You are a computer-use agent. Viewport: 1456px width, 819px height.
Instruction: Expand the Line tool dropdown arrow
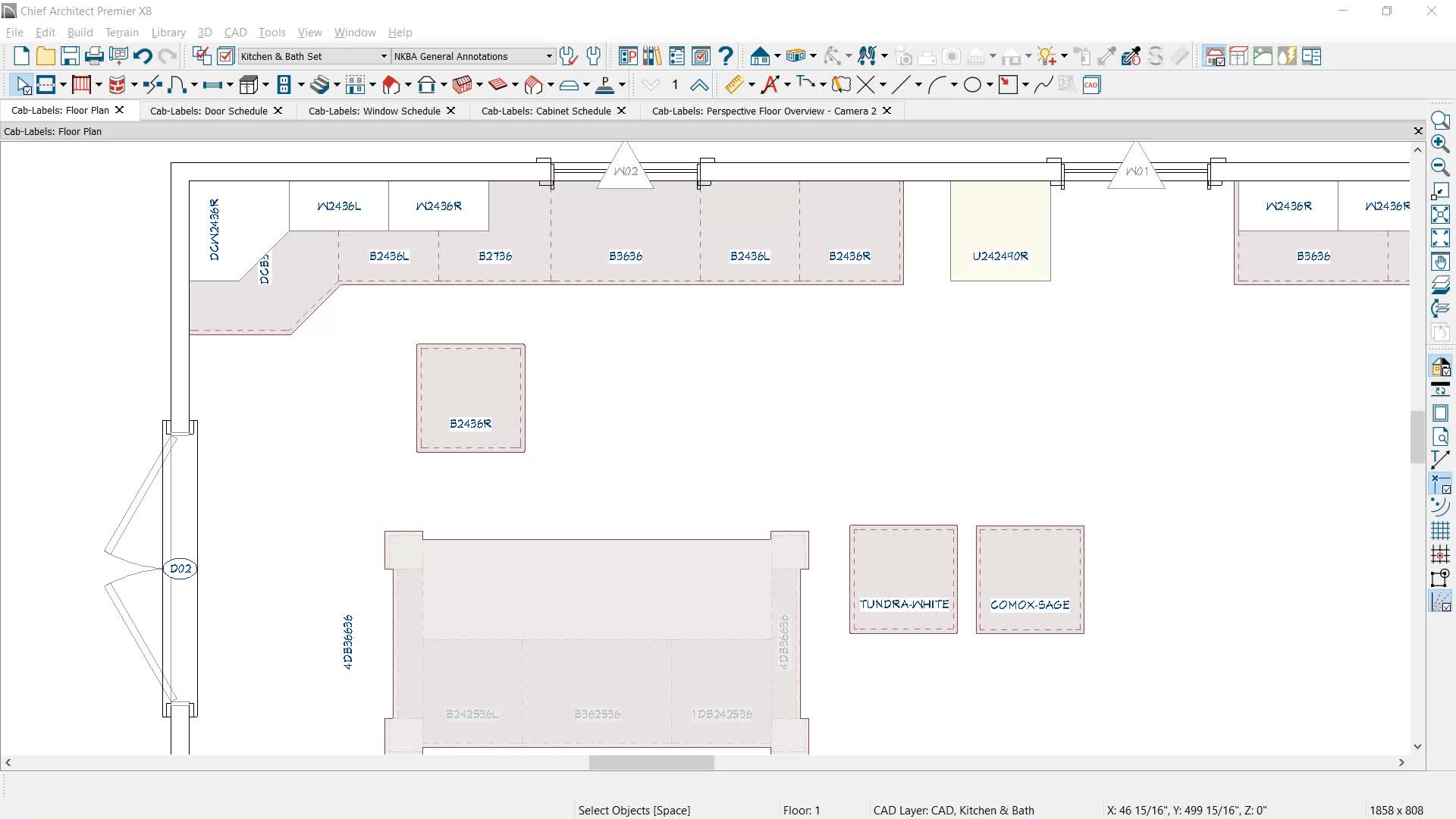point(918,85)
